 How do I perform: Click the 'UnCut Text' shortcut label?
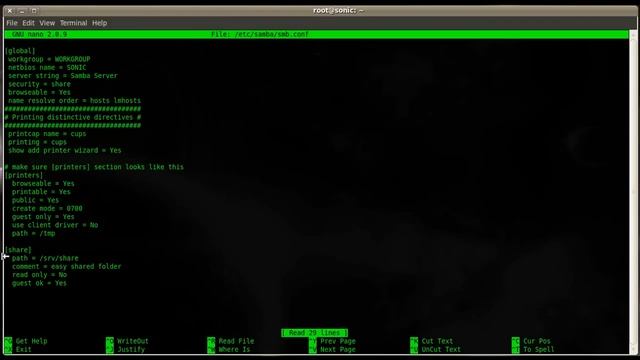tap(441, 349)
